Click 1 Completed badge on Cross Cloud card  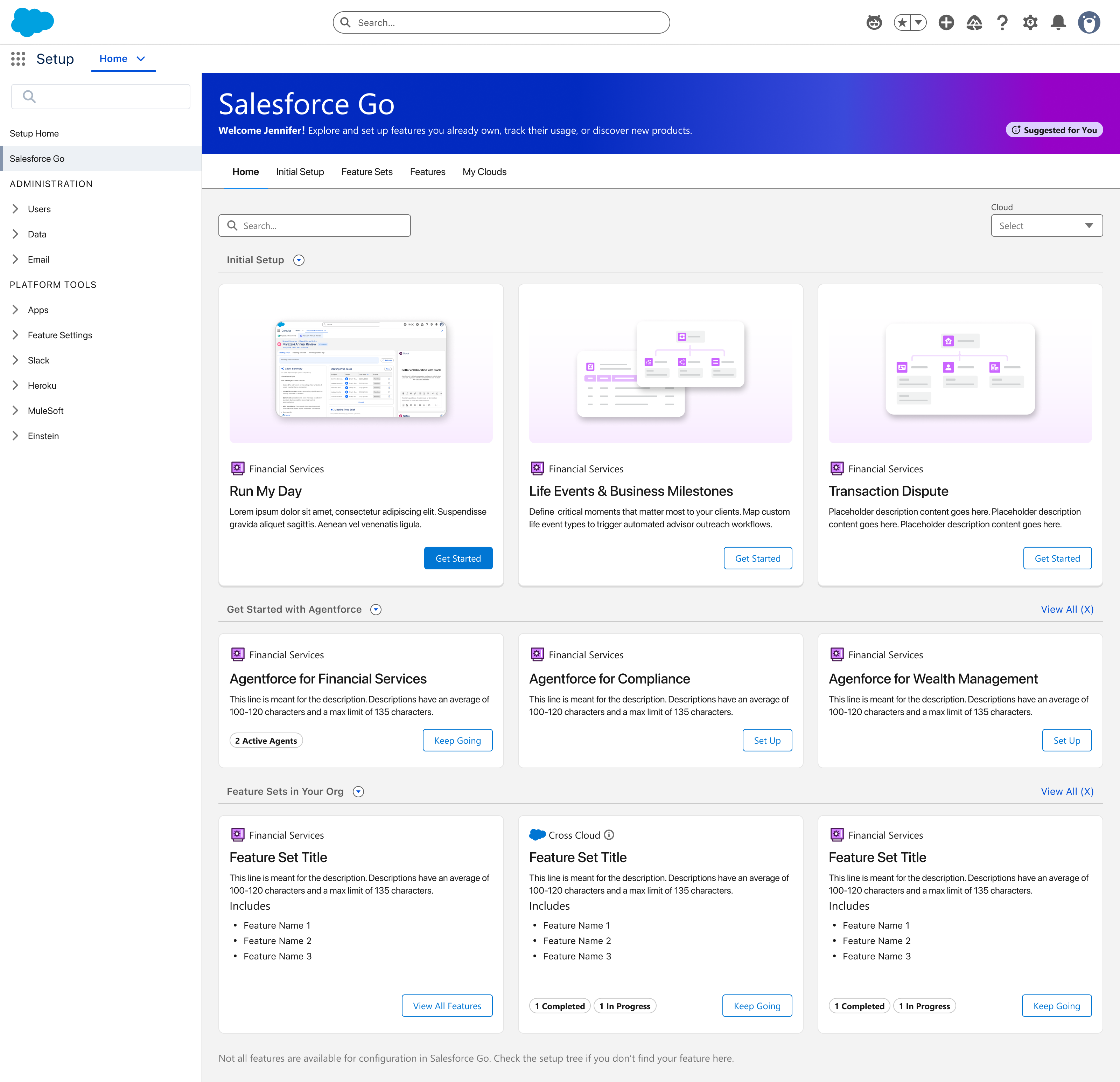tap(560, 1006)
